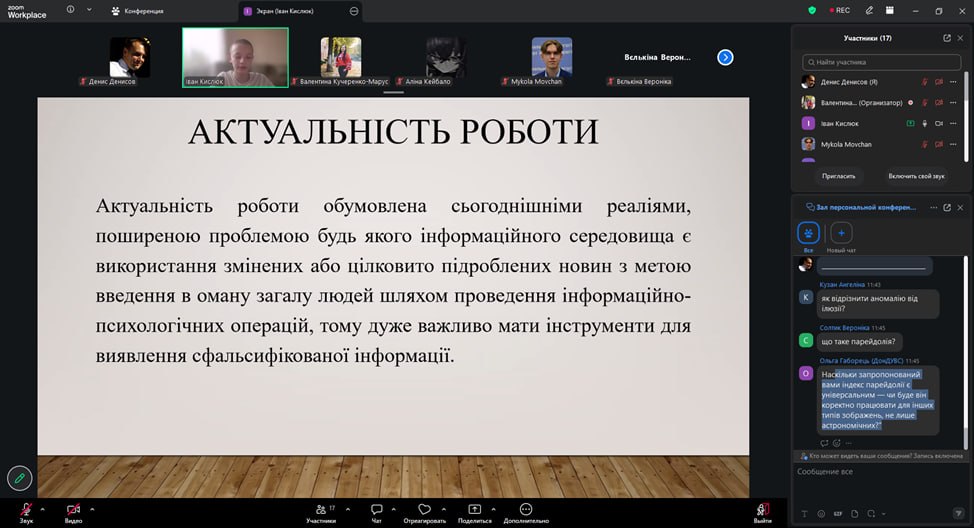Click the Отреагировать heart reactions icon
The image size is (974, 528).
(424, 509)
